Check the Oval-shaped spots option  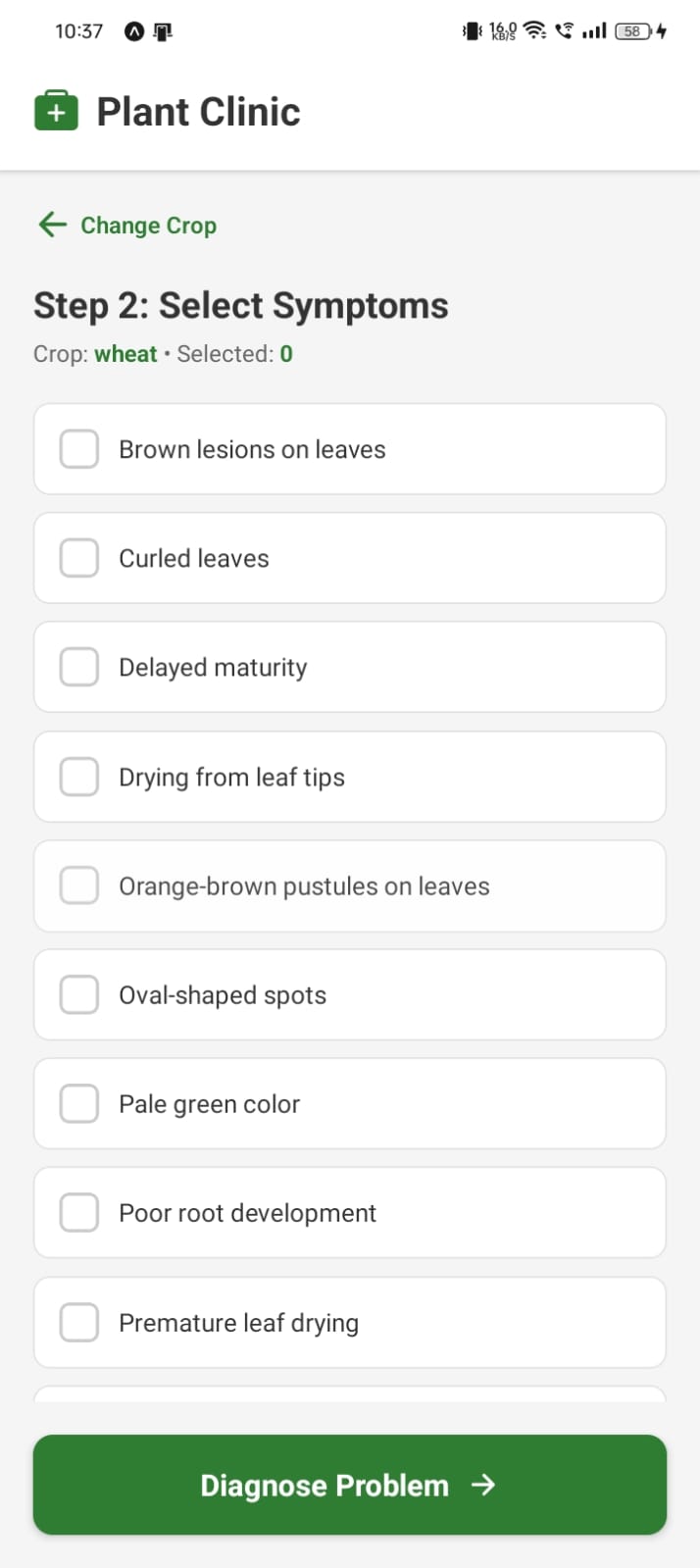click(x=79, y=994)
